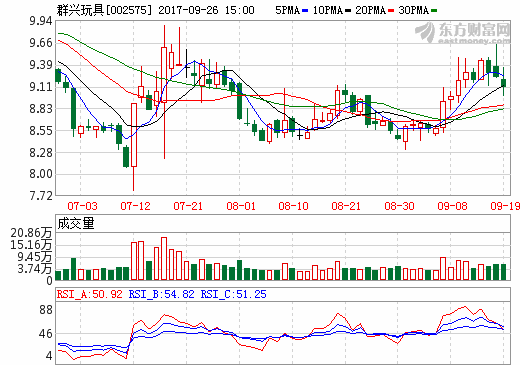This screenshot has width=520, height=365.
Task: Click the 8.83 price axis label
Action: point(41,109)
